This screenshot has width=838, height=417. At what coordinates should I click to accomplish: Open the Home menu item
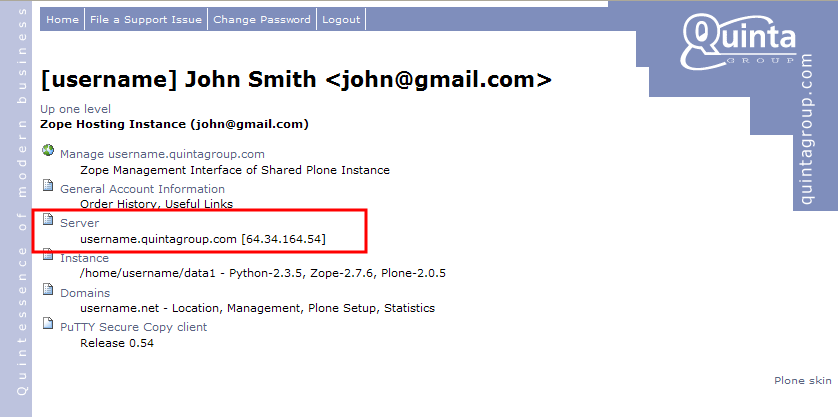(62, 20)
